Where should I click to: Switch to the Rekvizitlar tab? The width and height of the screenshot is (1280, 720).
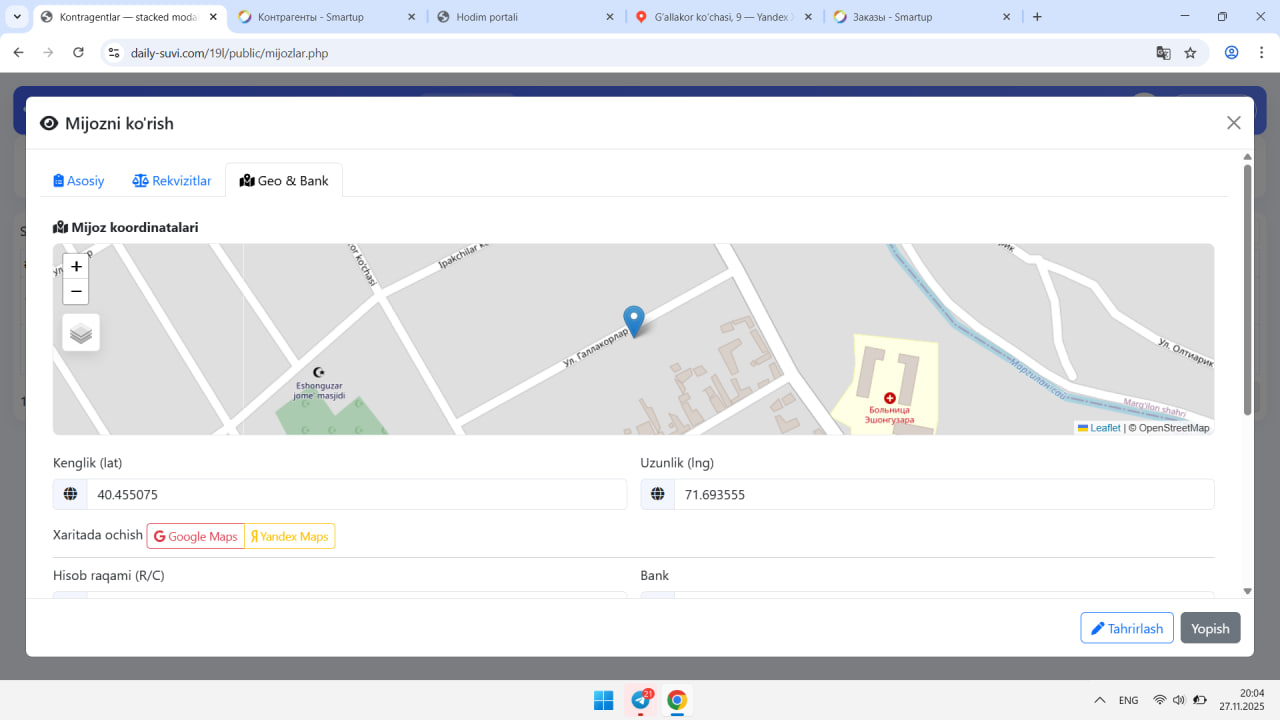click(x=172, y=181)
